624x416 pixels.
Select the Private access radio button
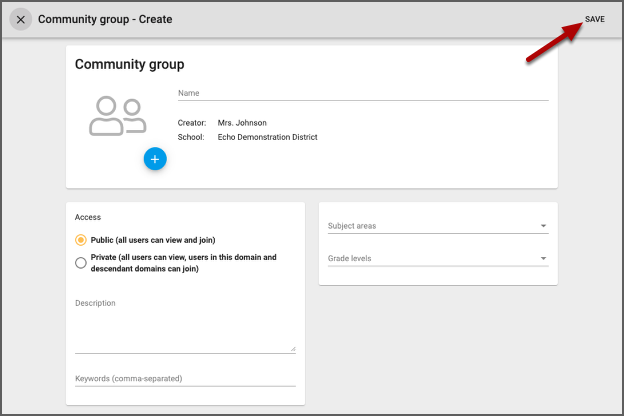pos(81,263)
